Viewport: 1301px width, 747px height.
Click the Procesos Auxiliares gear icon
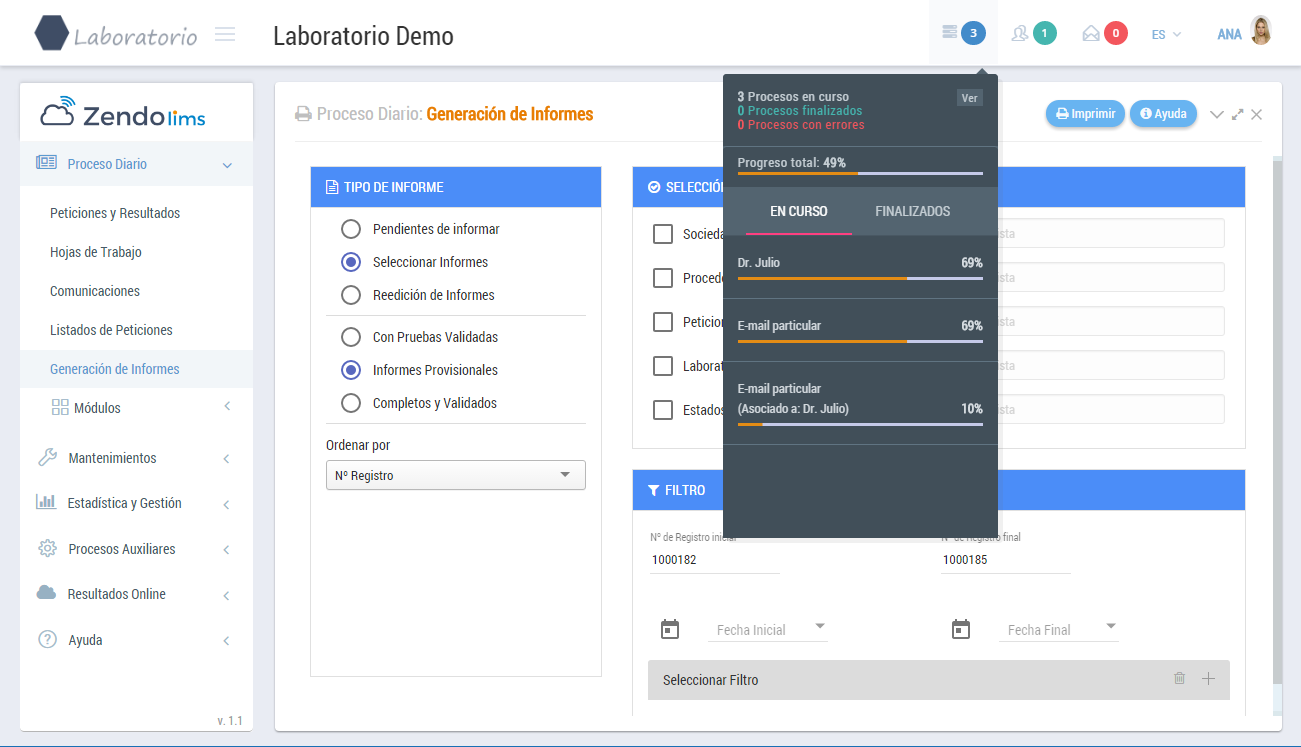click(x=47, y=548)
